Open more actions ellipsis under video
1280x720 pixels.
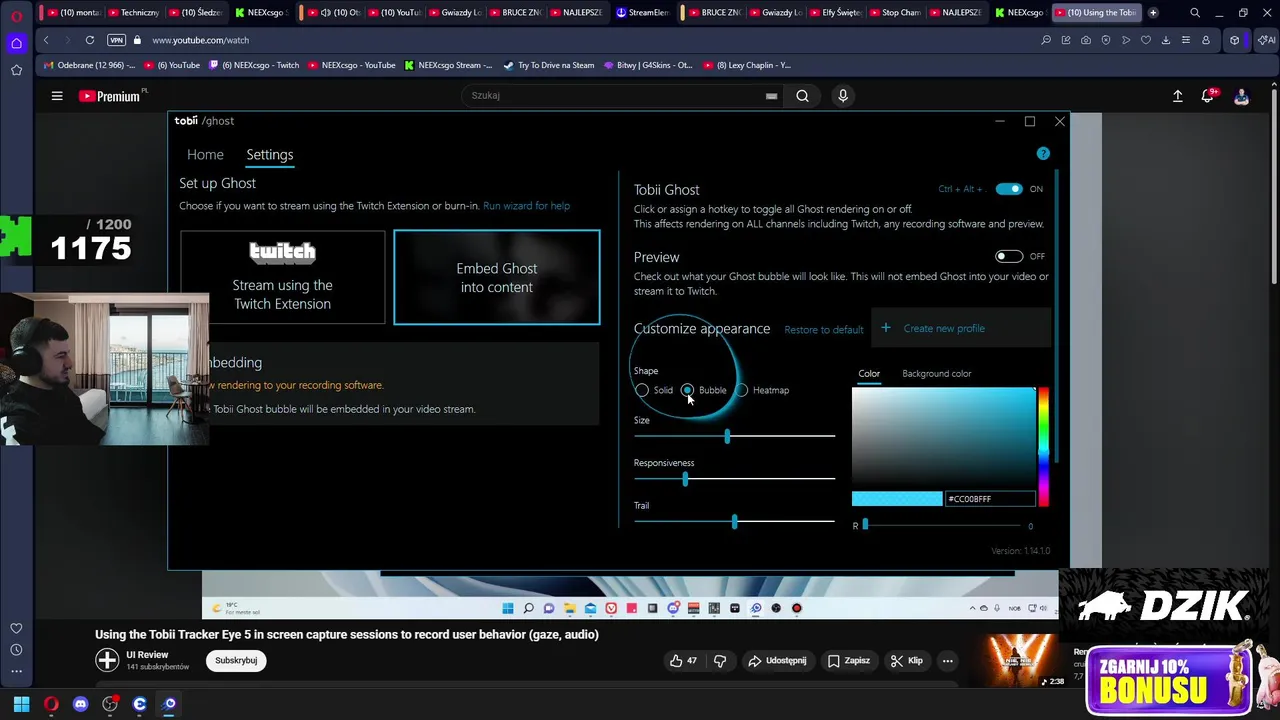pyautogui.click(x=947, y=660)
